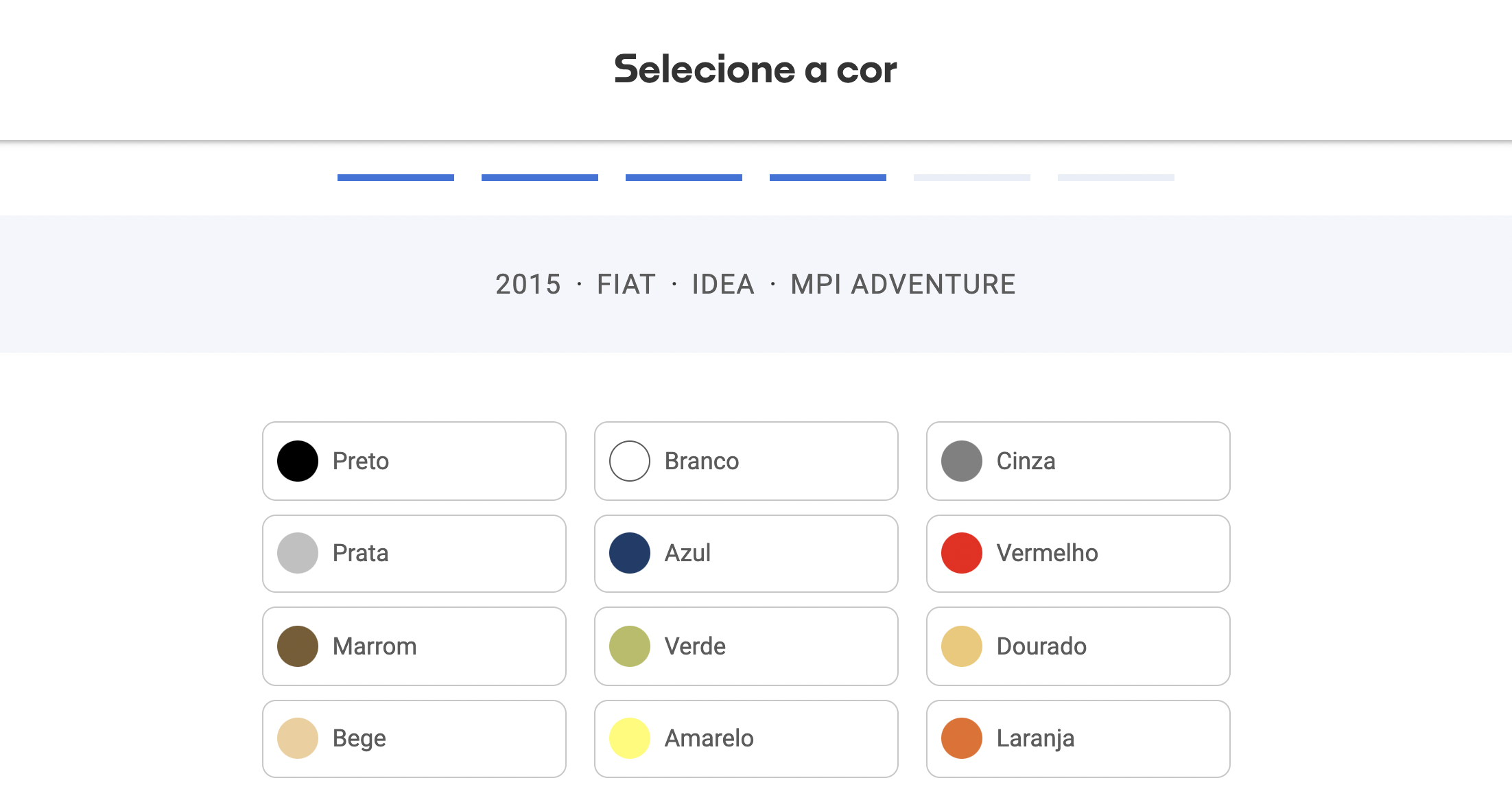Select the Prata color option
The width and height of the screenshot is (1512, 789).
point(414,553)
